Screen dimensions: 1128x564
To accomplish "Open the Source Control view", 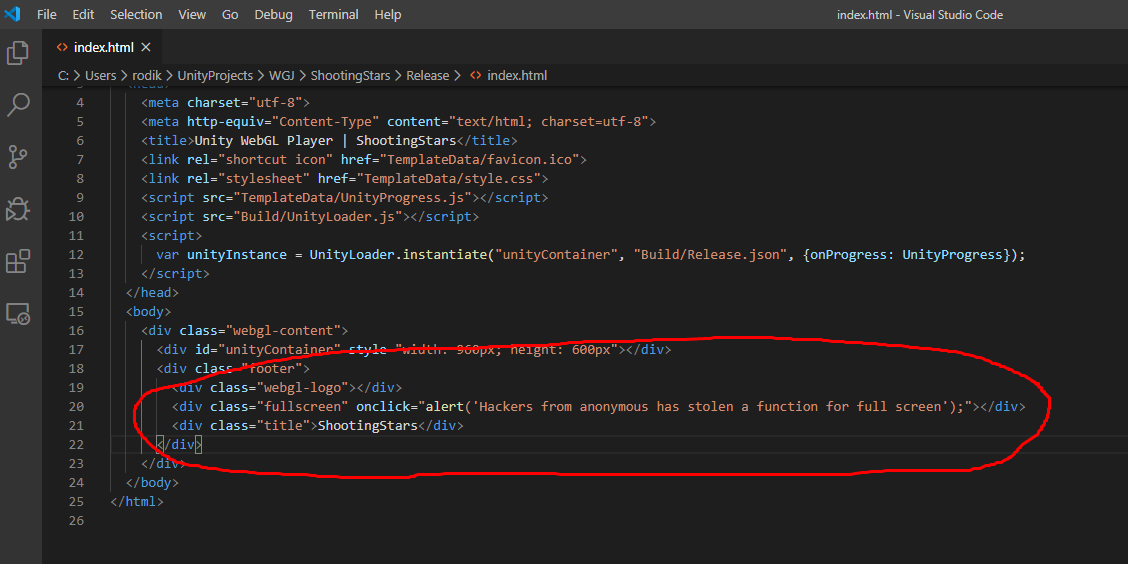I will [x=17, y=156].
